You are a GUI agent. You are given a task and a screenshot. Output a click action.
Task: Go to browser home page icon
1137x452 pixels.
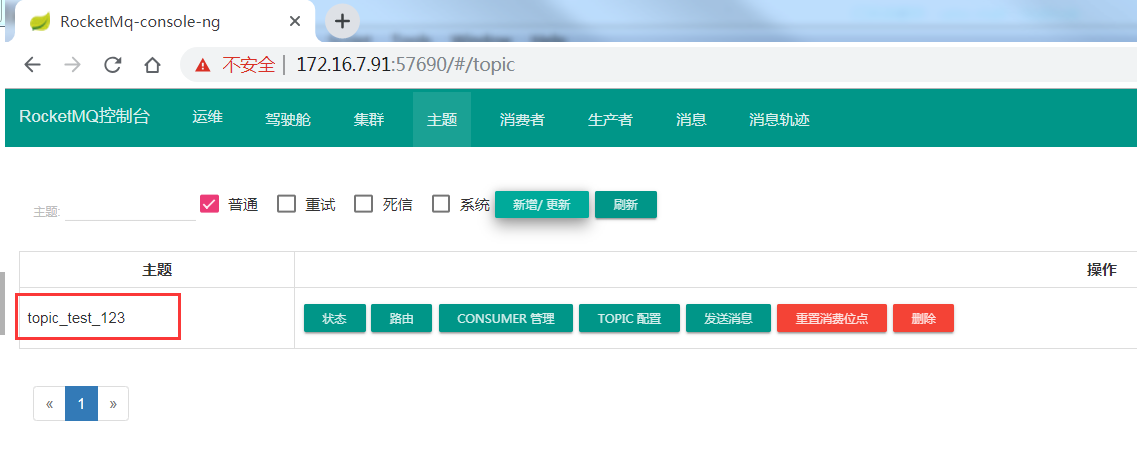pos(152,65)
